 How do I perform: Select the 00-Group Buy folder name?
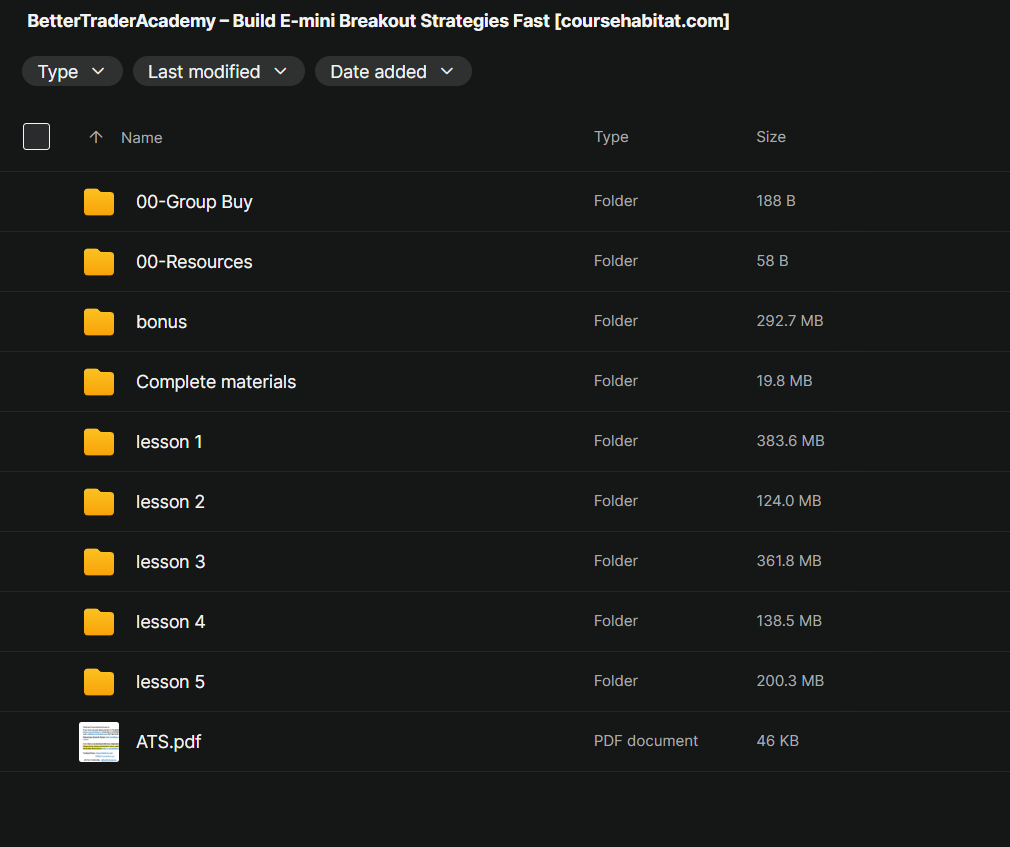click(194, 202)
